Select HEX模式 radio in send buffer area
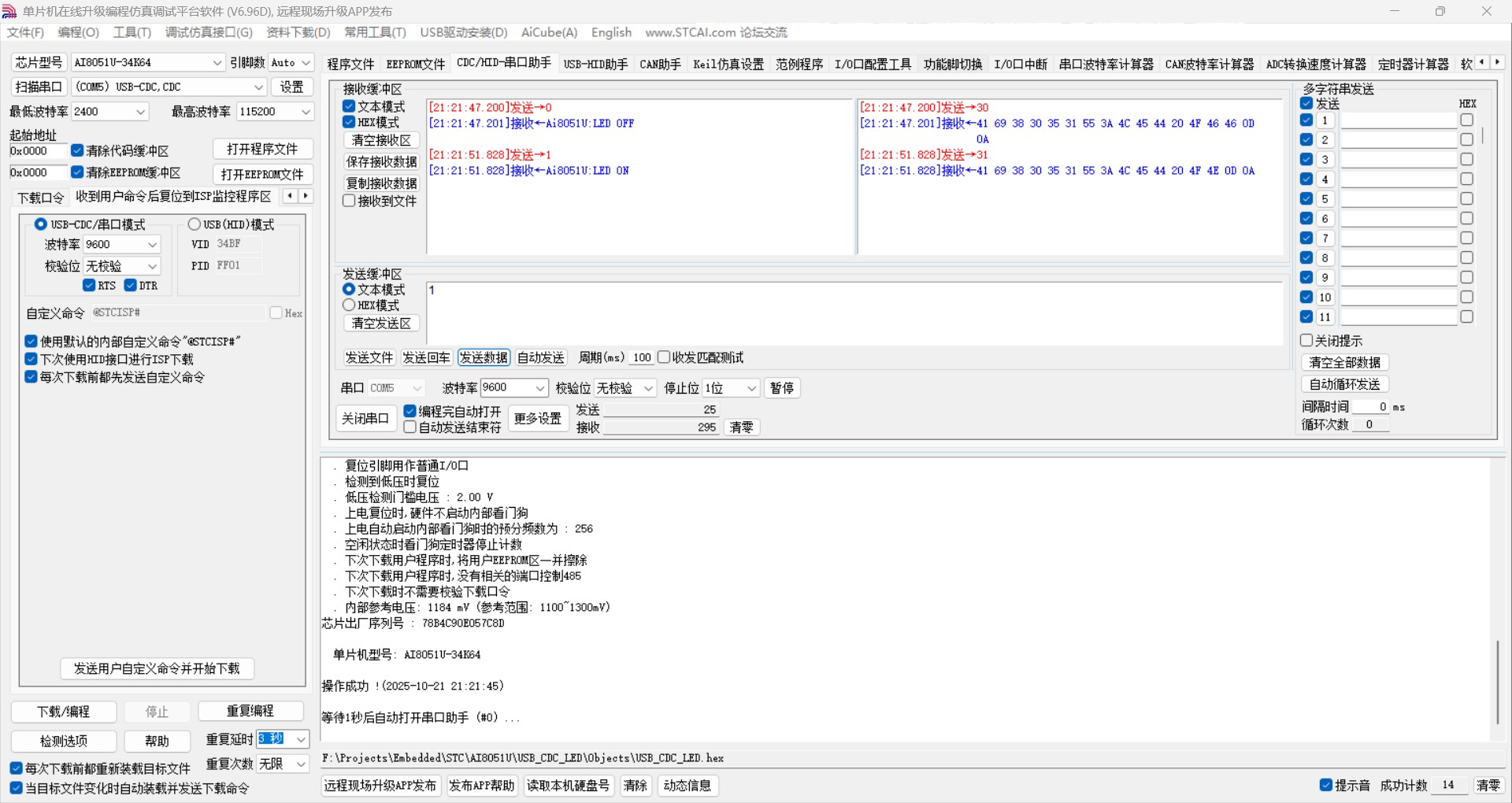Screen dimensions: 1512x803 point(349,305)
